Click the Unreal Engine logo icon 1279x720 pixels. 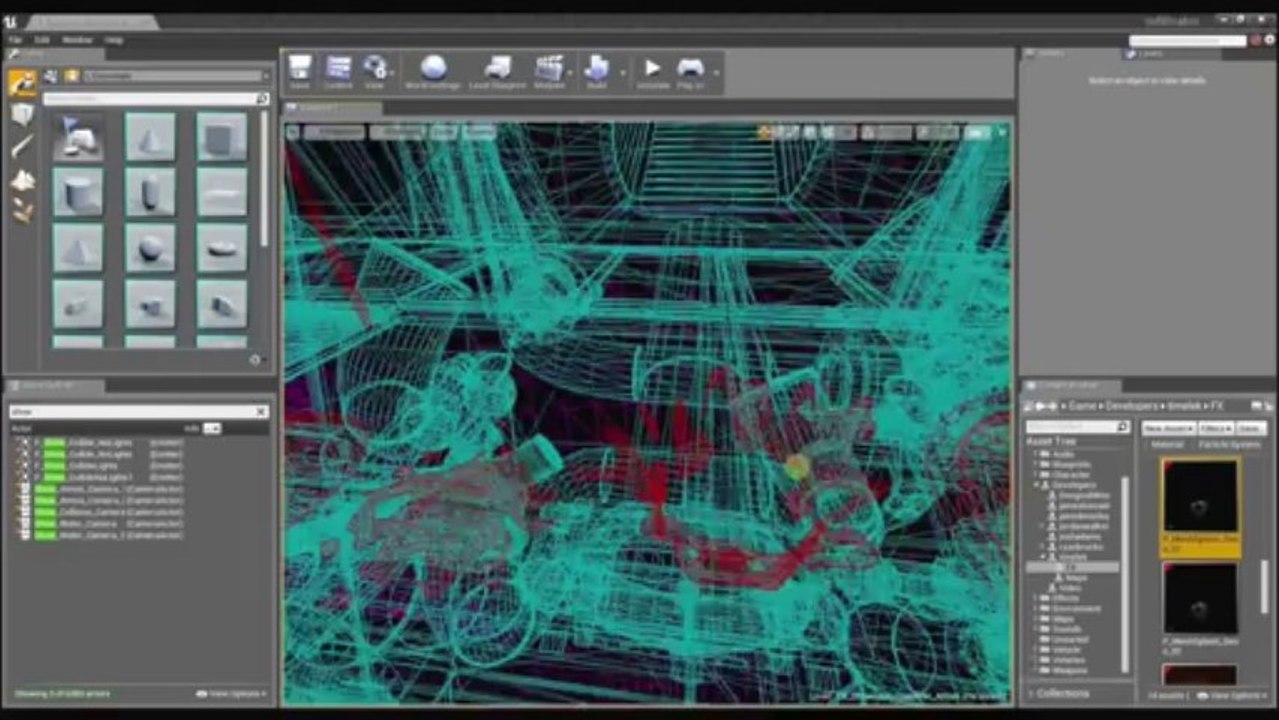(x=10, y=22)
